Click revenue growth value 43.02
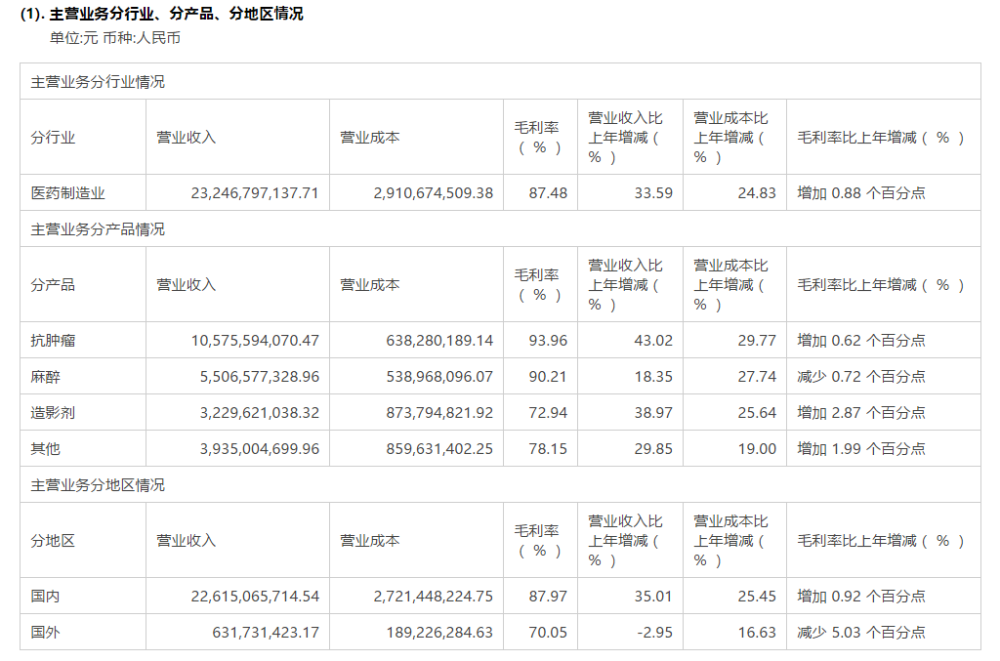 click(653, 340)
